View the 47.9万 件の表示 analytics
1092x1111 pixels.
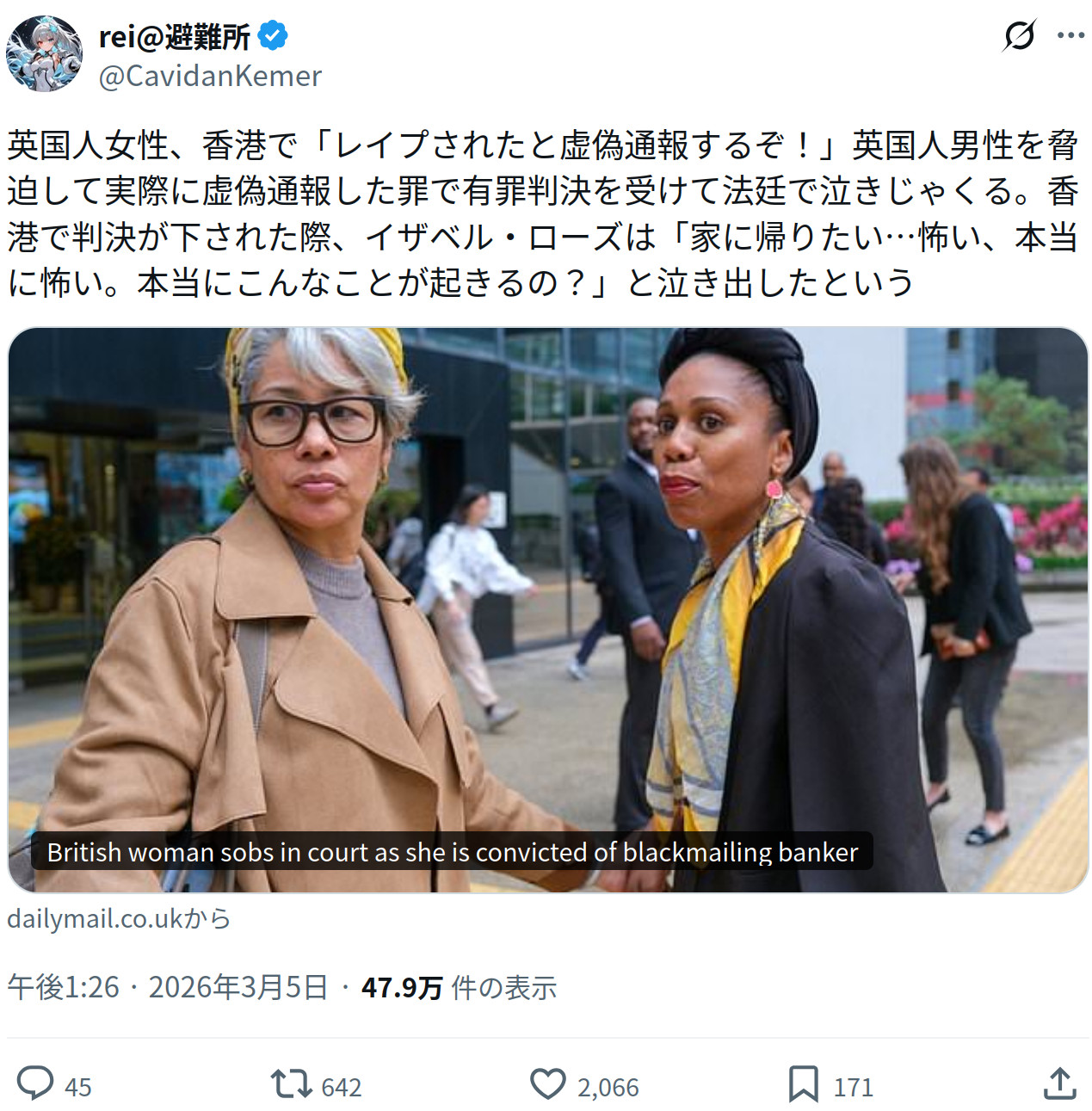[459, 987]
